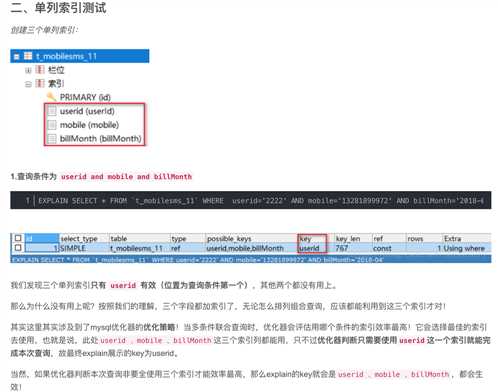Click the 创建三个单列索引 italic text
Viewport: 498px width, 392px height.
[x=44, y=30]
